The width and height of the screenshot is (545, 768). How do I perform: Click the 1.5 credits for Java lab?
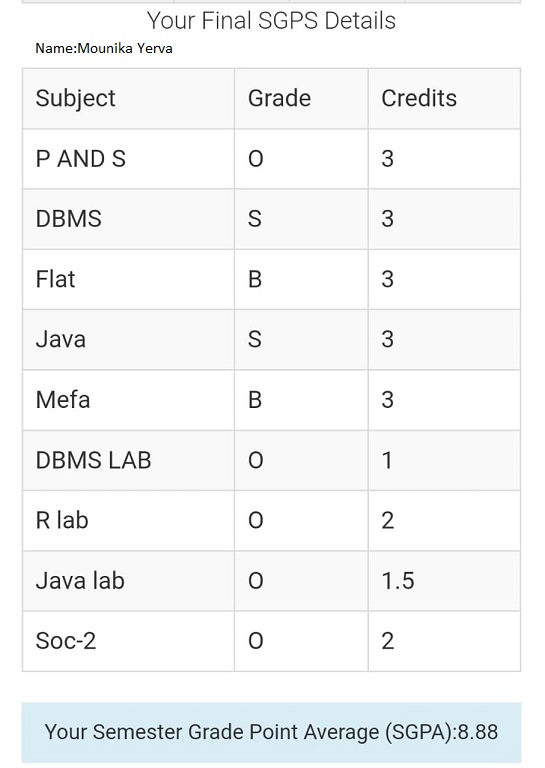tap(398, 581)
